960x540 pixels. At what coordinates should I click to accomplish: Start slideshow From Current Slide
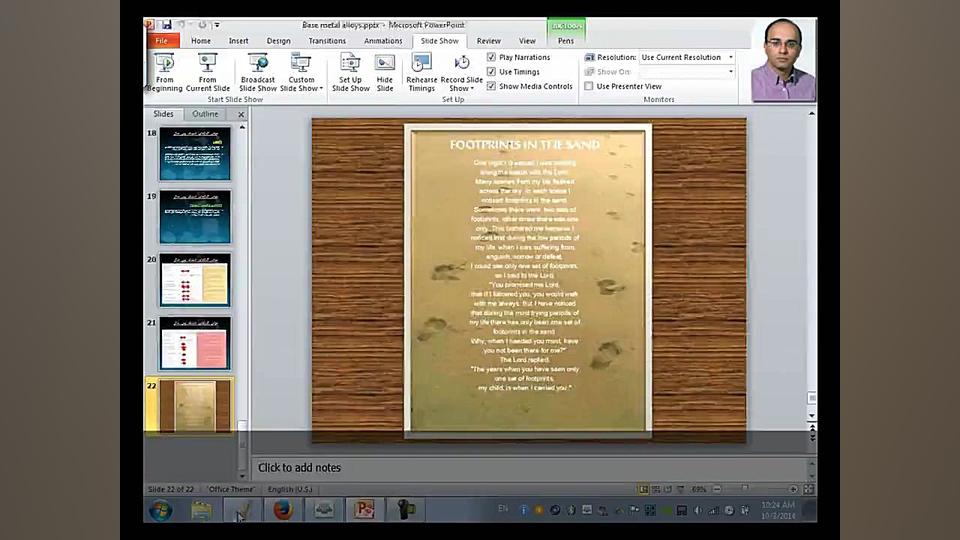[208, 72]
